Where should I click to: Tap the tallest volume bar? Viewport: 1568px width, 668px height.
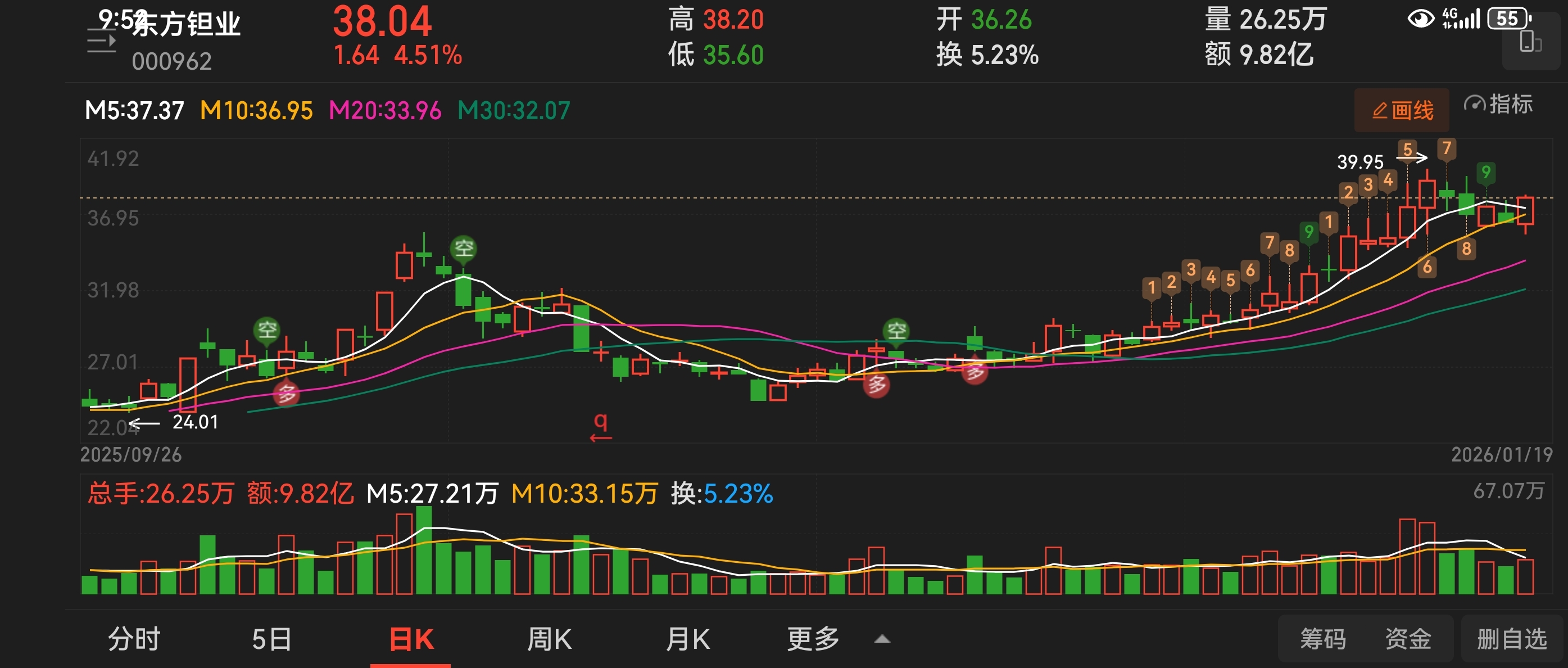click(x=424, y=550)
